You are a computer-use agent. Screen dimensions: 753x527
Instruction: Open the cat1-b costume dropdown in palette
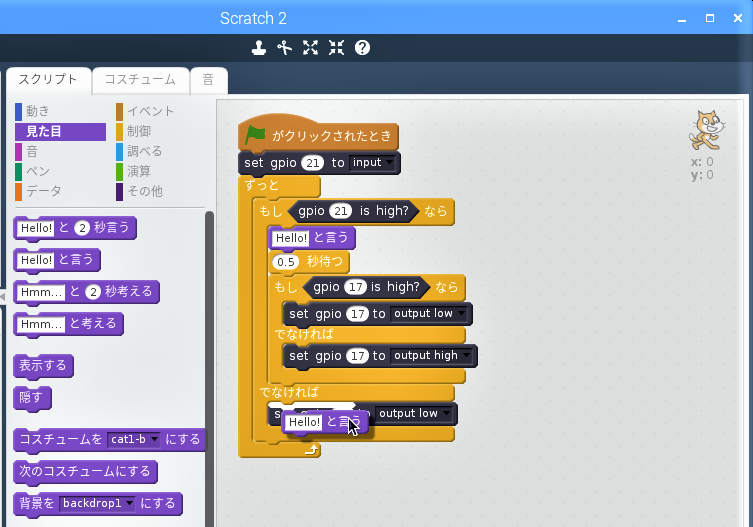point(134,439)
